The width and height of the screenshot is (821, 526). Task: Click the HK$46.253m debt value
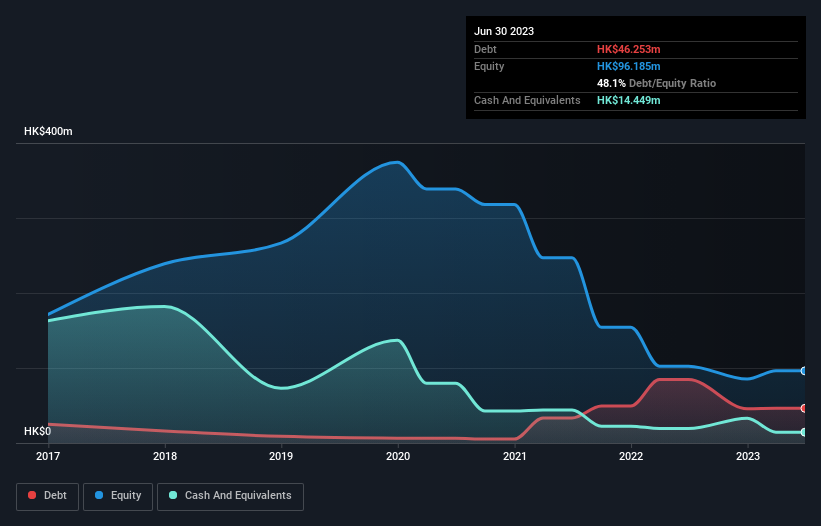(628, 49)
